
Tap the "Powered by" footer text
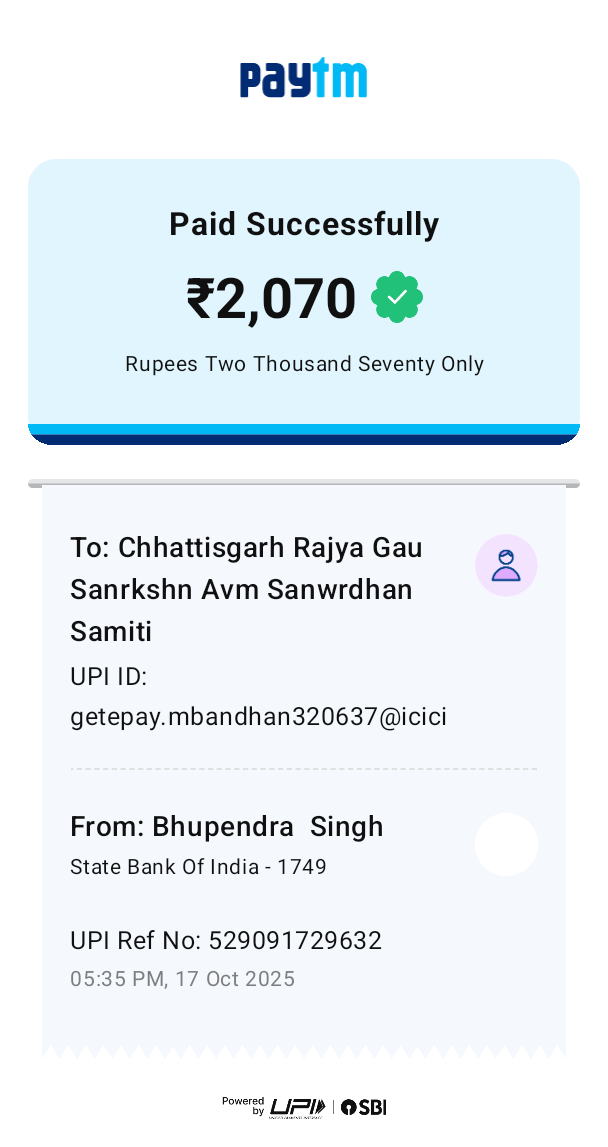click(243, 1105)
